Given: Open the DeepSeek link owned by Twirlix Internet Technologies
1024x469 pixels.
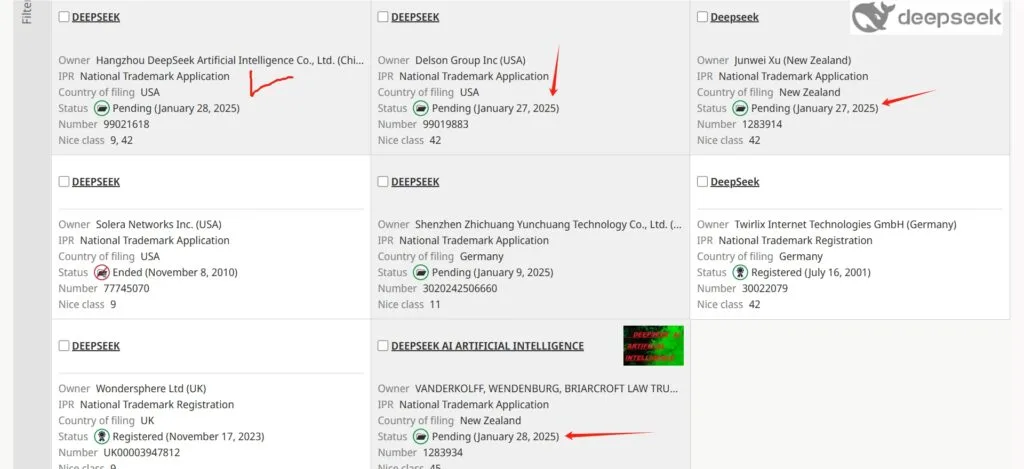Looking at the screenshot, I should tap(735, 182).
